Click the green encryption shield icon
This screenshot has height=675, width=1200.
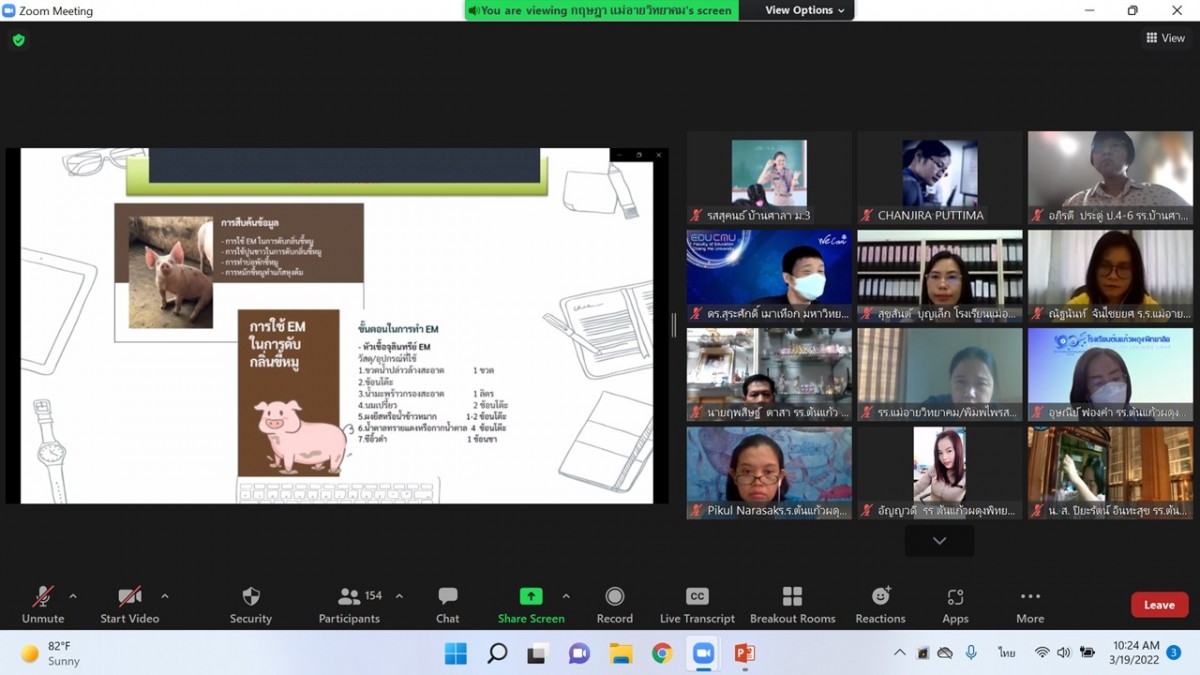tap(18, 40)
